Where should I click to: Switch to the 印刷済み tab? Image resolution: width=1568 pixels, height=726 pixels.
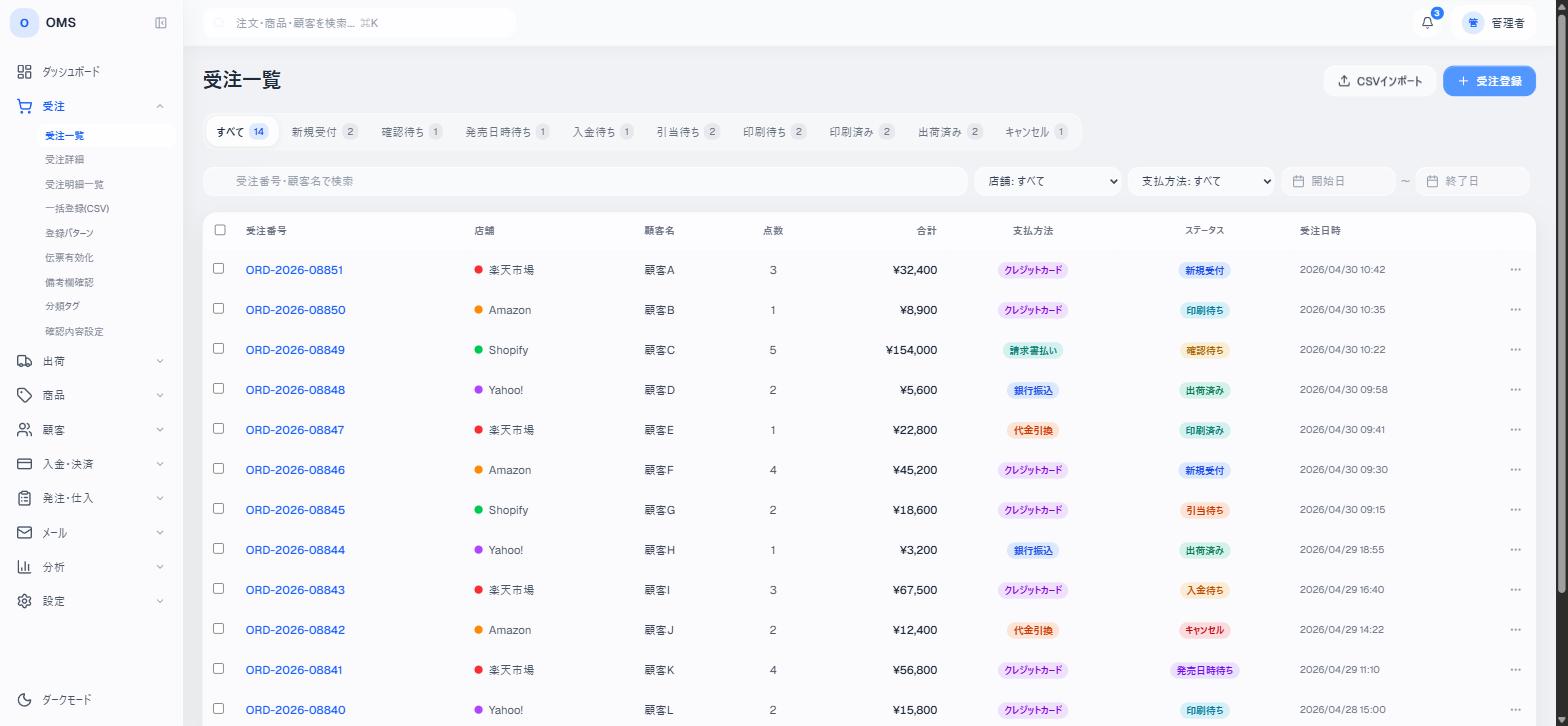click(861, 132)
